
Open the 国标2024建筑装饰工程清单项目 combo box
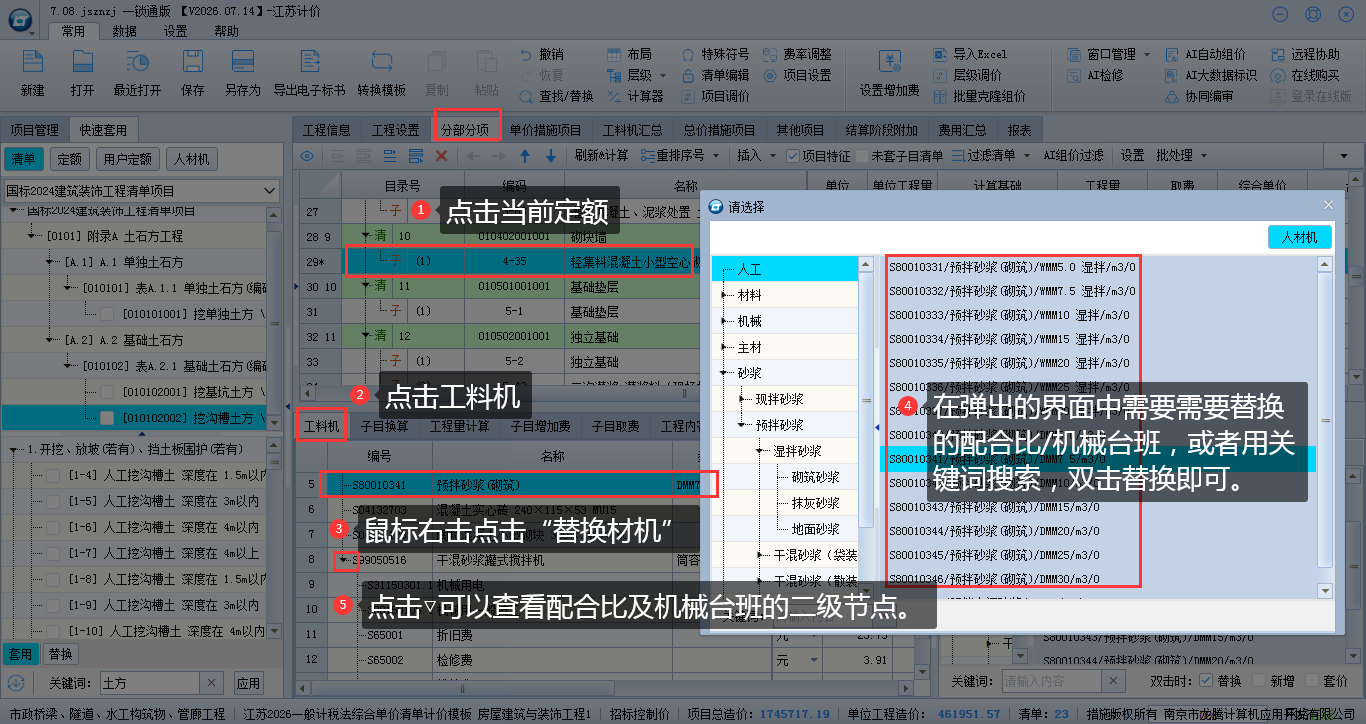142,190
